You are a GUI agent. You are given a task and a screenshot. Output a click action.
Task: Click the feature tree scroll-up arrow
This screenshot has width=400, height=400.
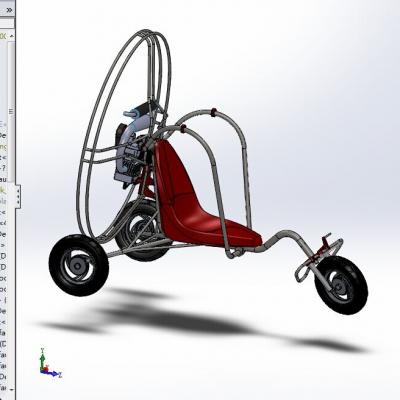(x=12, y=36)
